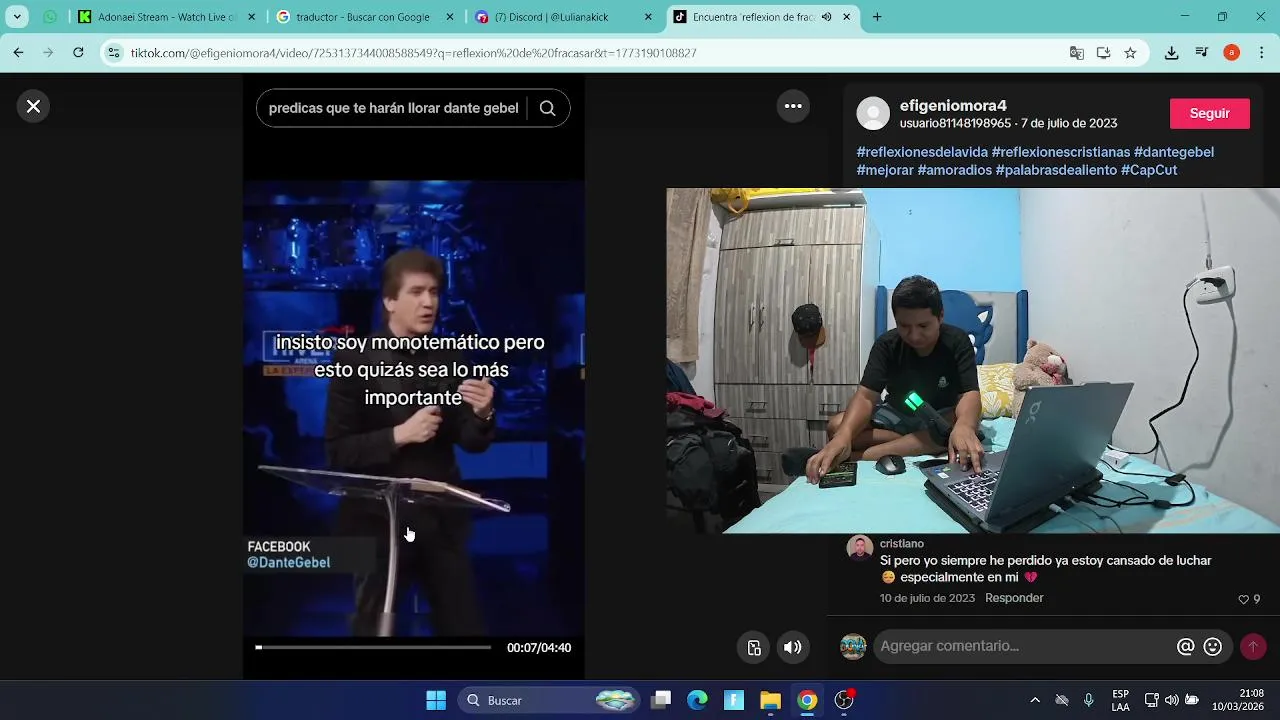The image size is (1280, 720).
Task: Close the TikTok browser tab
Action: pyautogui.click(x=847, y=17)
